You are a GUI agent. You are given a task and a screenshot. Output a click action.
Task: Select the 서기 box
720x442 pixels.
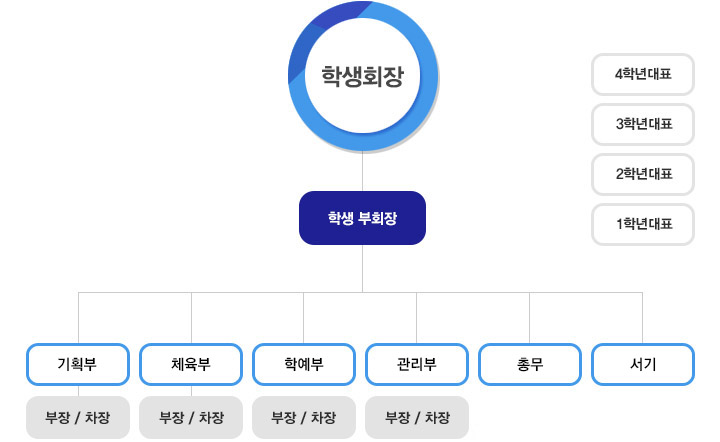tap(643, 365)
